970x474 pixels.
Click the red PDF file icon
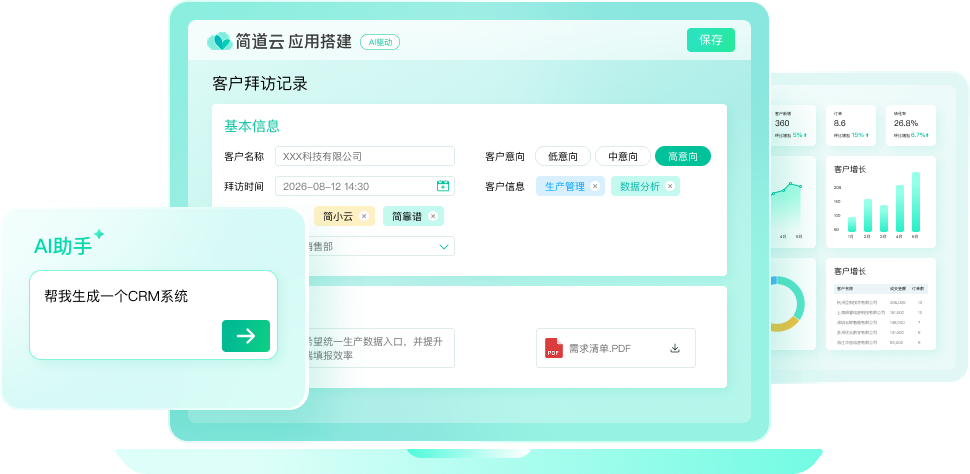554,348
